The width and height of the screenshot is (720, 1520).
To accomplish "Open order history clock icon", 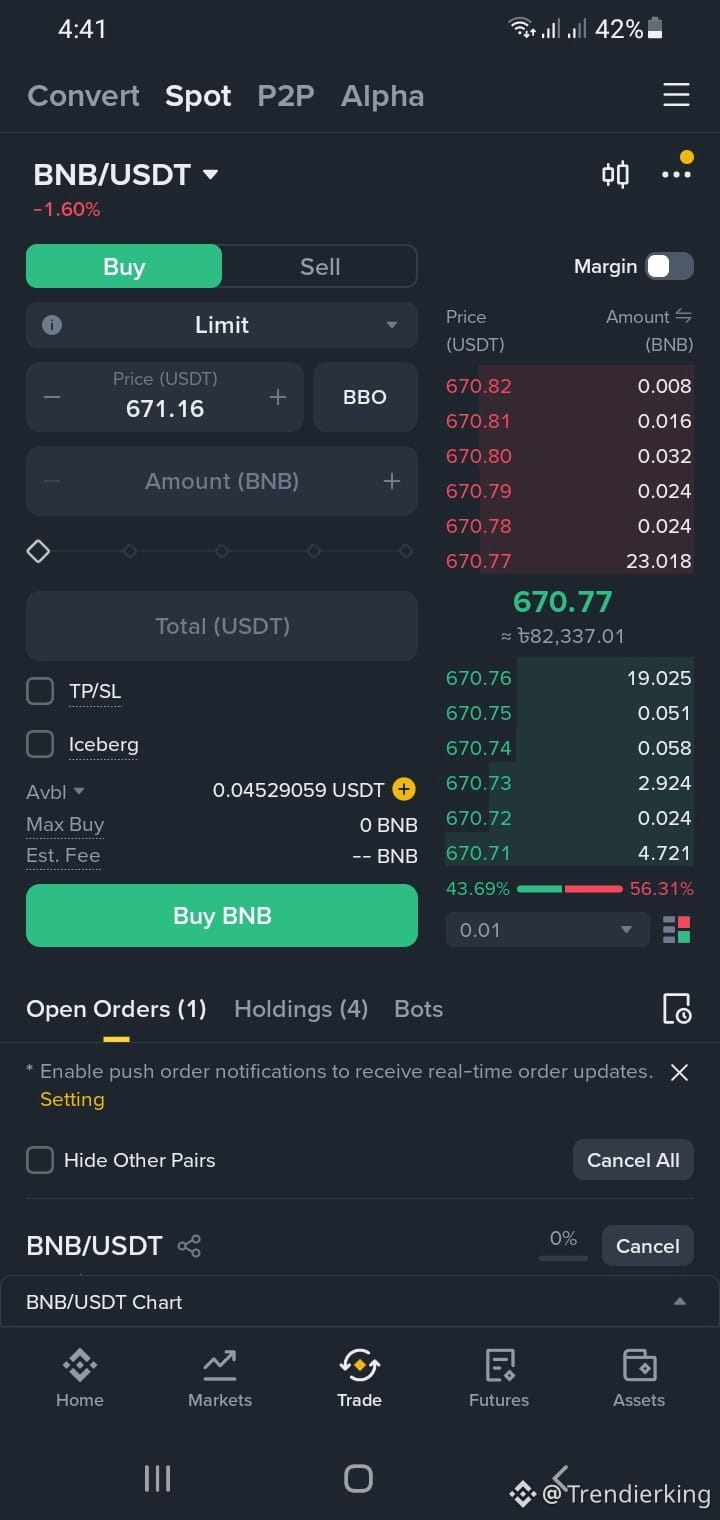I will [x=677, y=1009].
